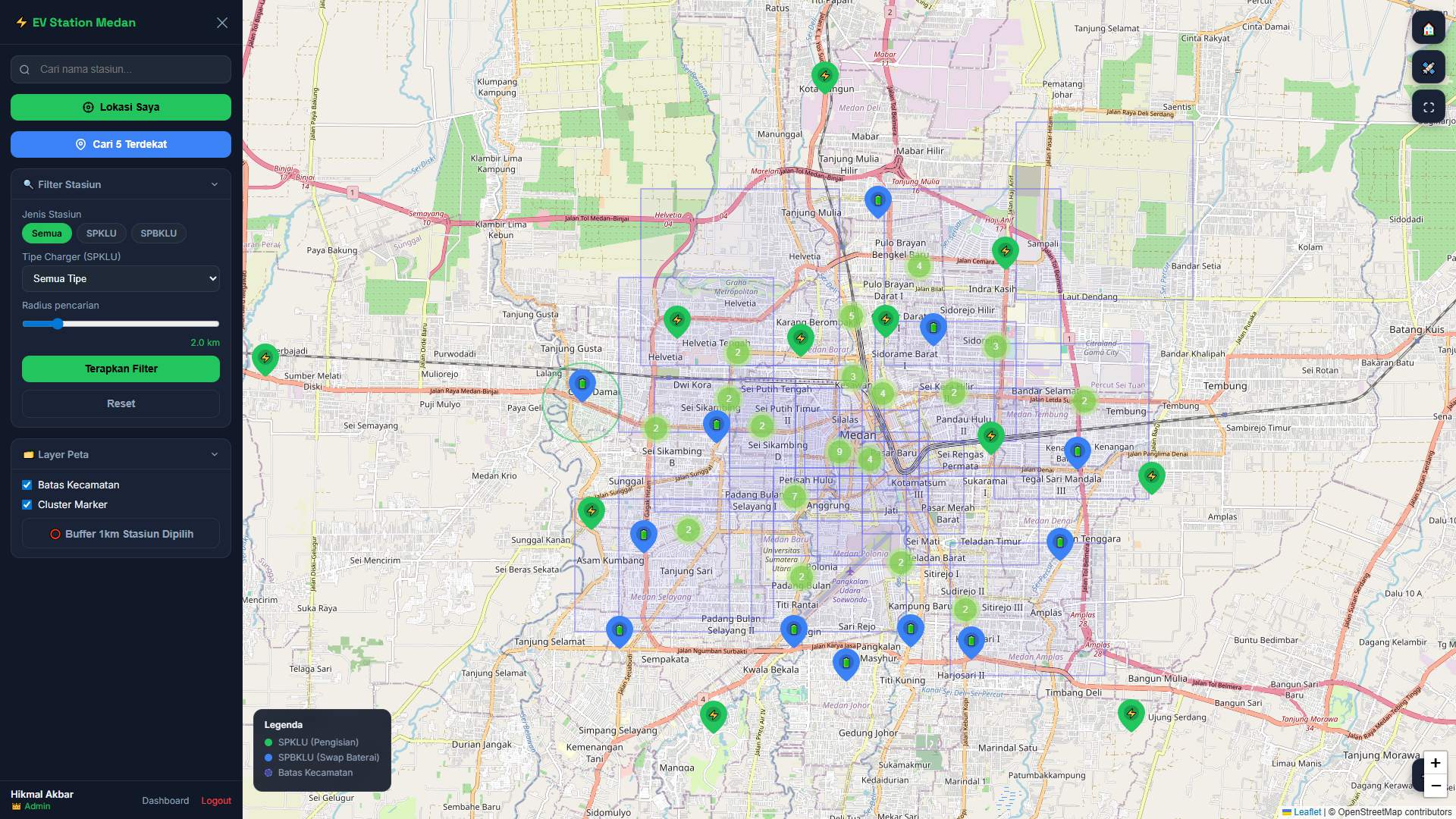The height and width of the screenshot is (819, 1456).
Task: Focus the Cari nama stasiun search field
Action: click(x=121, y=69)
